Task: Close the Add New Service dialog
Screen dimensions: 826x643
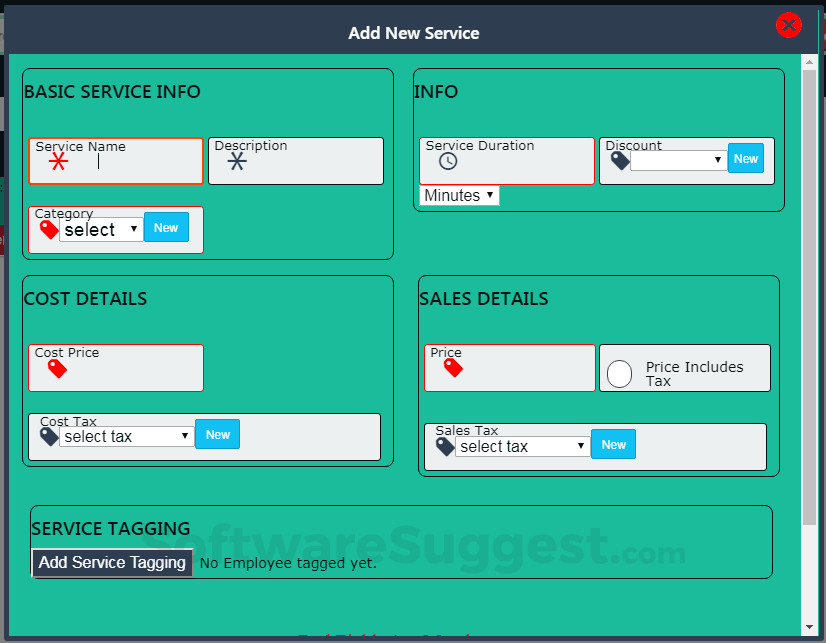Action: (789, 26)
